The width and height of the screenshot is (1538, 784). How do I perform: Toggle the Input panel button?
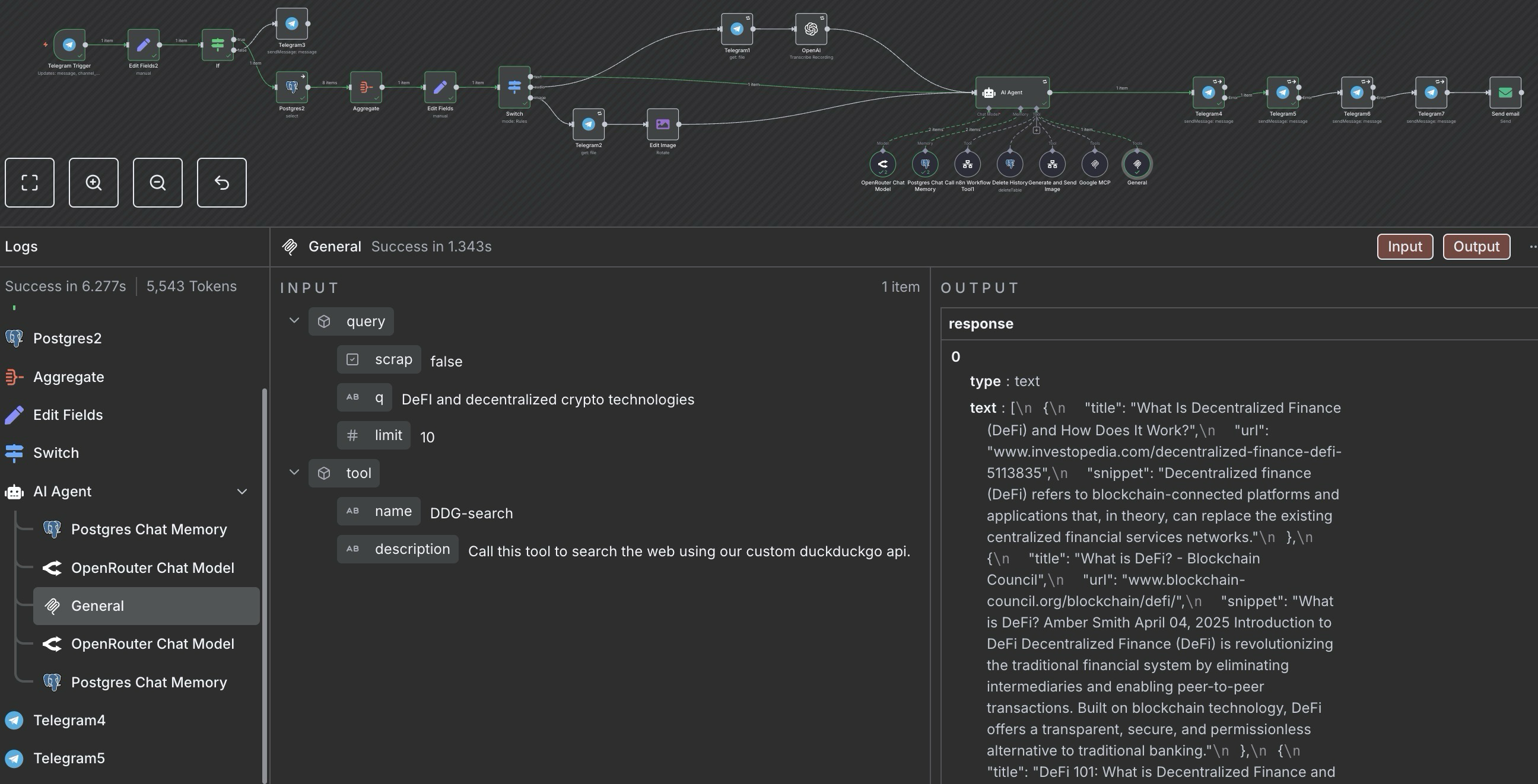[x=1404, y=247]
